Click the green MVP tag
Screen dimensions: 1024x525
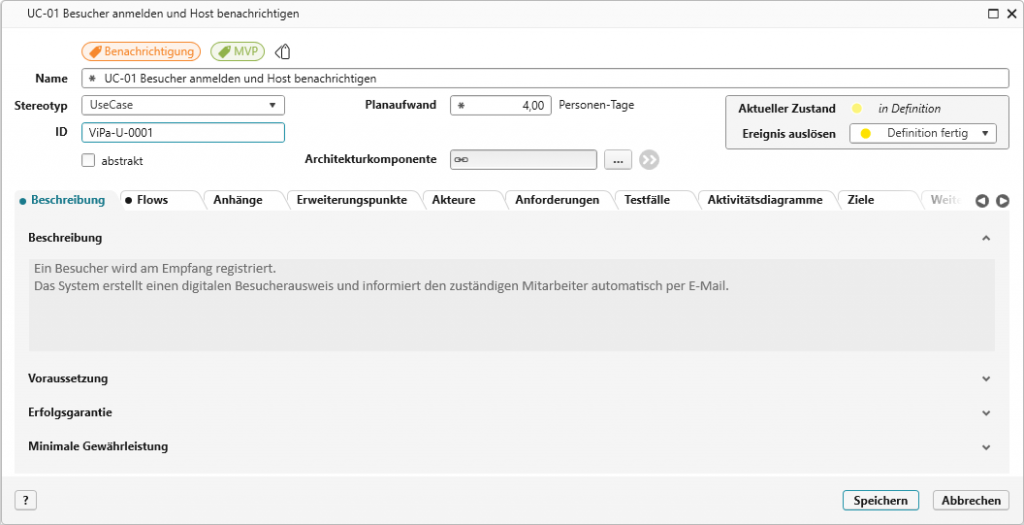[x=237, y=52]
